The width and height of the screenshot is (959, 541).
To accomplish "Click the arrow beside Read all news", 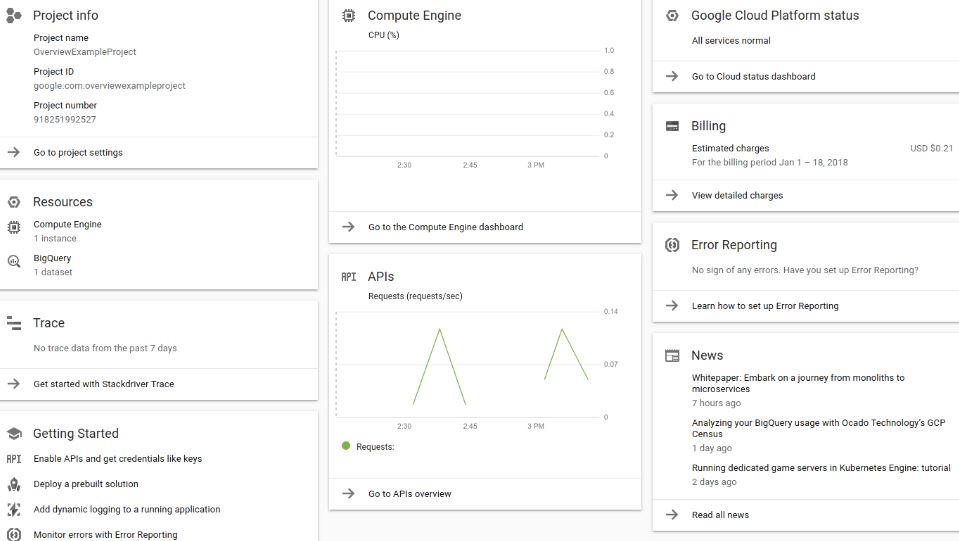I will coord(672,515).
